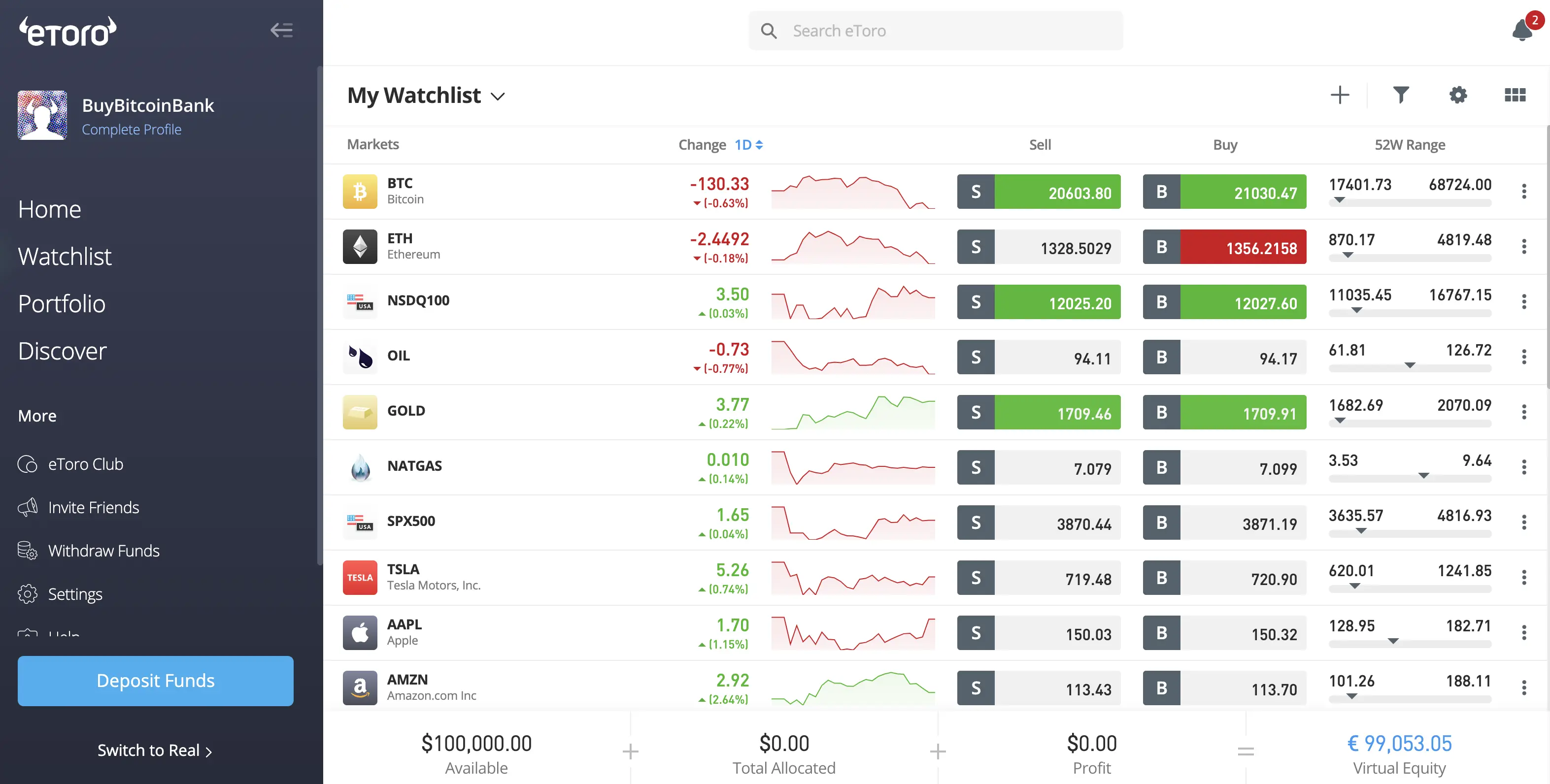Image resolution: width=1550 pixels, height=784 pixels.
Task: Click the AAPL Apple market name
Action: pyautogui.click(x=404, y=632)
